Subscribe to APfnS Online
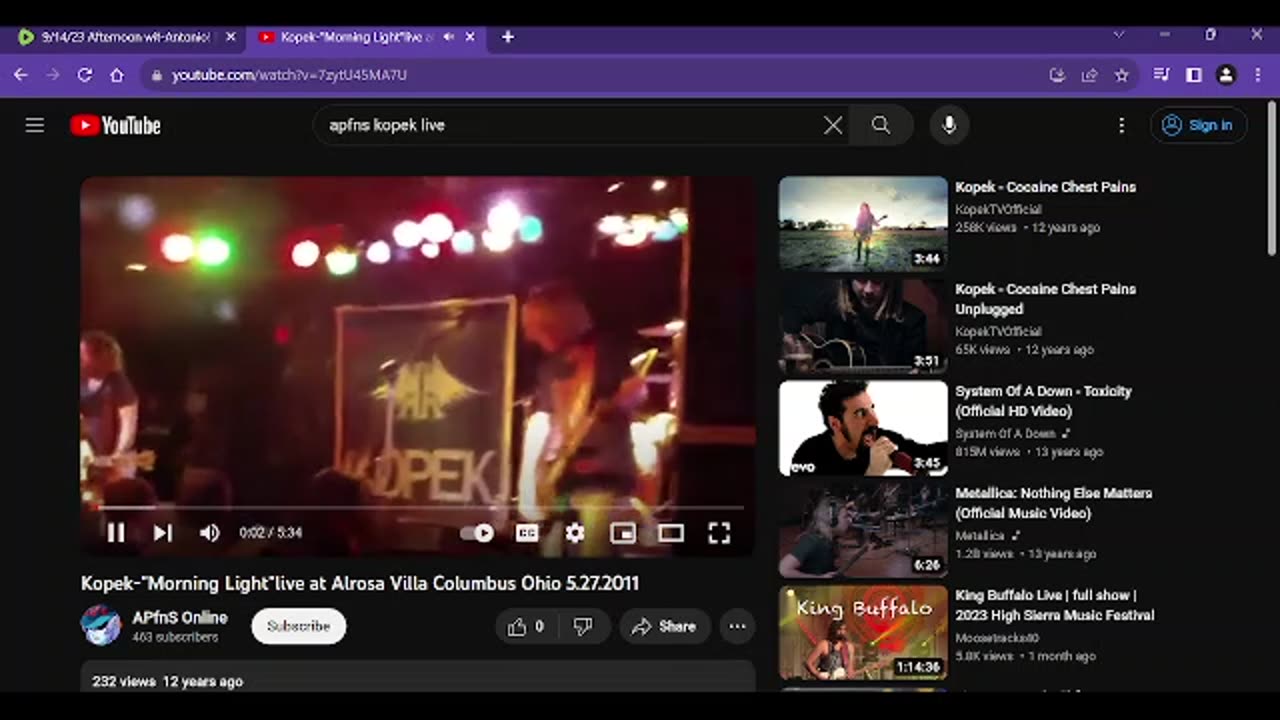This screenshot has width=1280, height=720. (298, 626)
